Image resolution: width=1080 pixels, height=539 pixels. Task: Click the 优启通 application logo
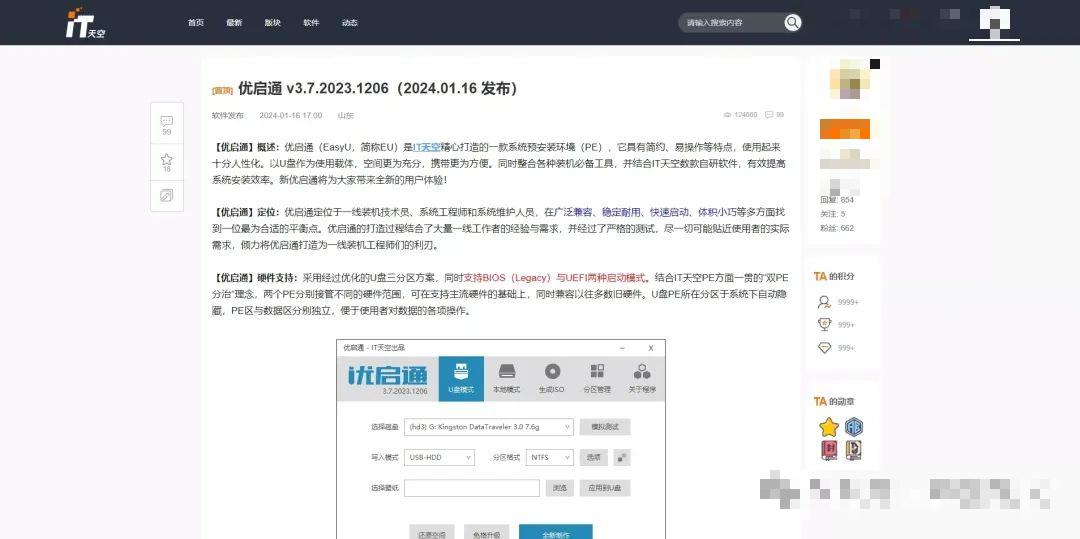(x=388, y=375)
